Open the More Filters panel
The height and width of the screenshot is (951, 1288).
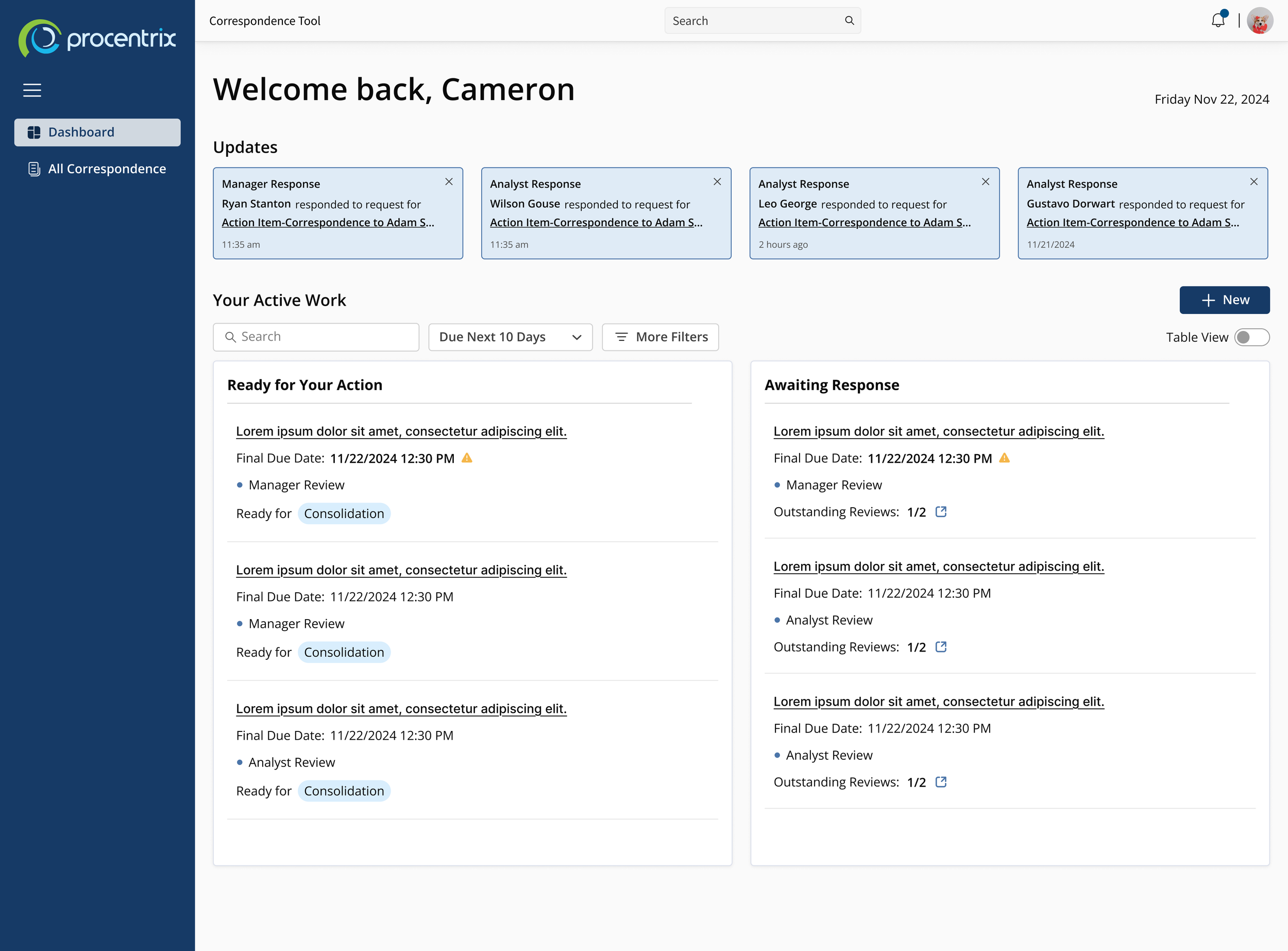[660, 337]
